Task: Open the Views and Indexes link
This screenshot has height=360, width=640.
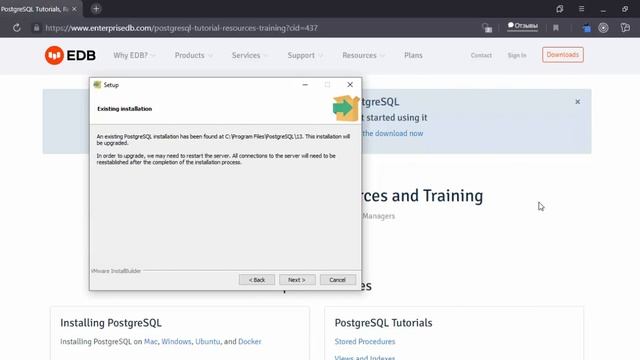Action: pyautogui.click(x=365, y=357)
